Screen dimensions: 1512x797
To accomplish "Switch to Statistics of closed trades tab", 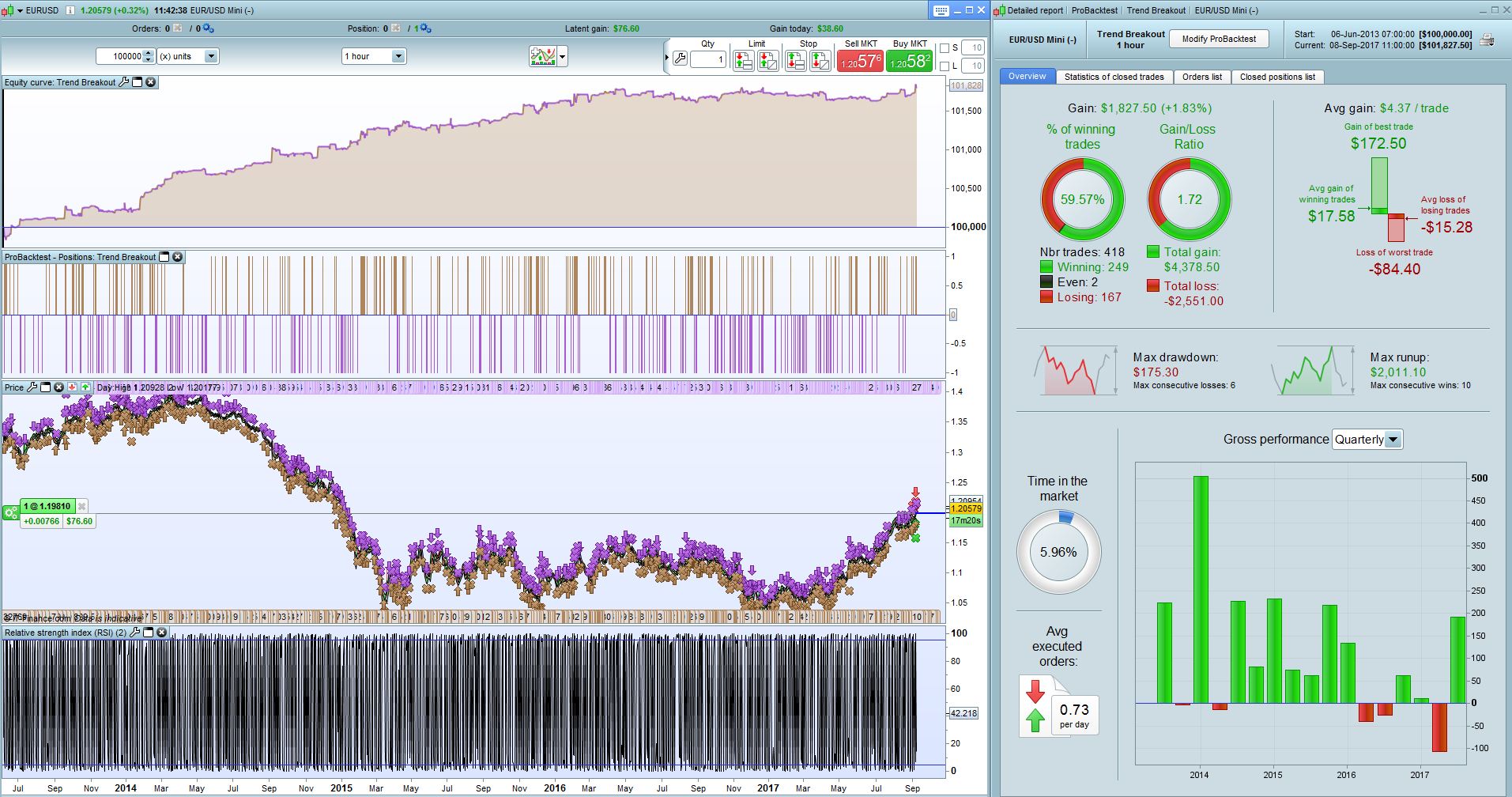I will (1114, 77).
